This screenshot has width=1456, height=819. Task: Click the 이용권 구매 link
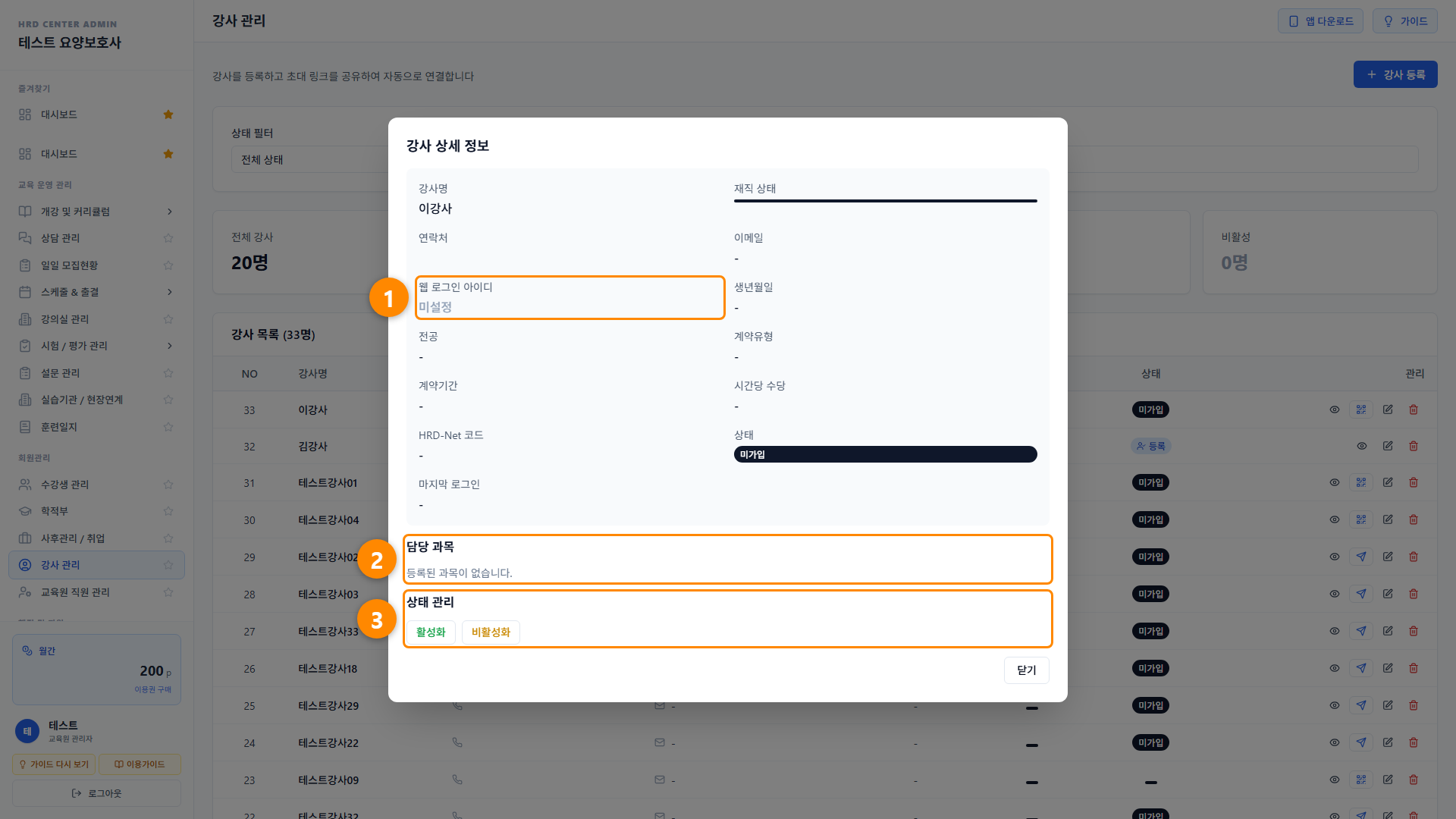pyautogui.click(x=152, y=689)
